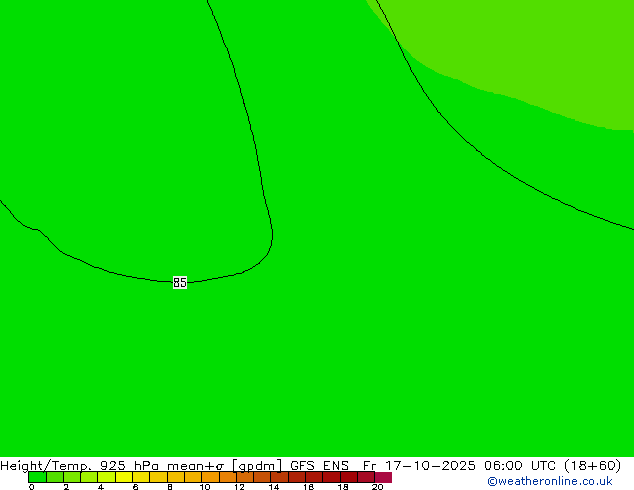
Task: Click the legend tick label '20'
Action: click(377, 487)
